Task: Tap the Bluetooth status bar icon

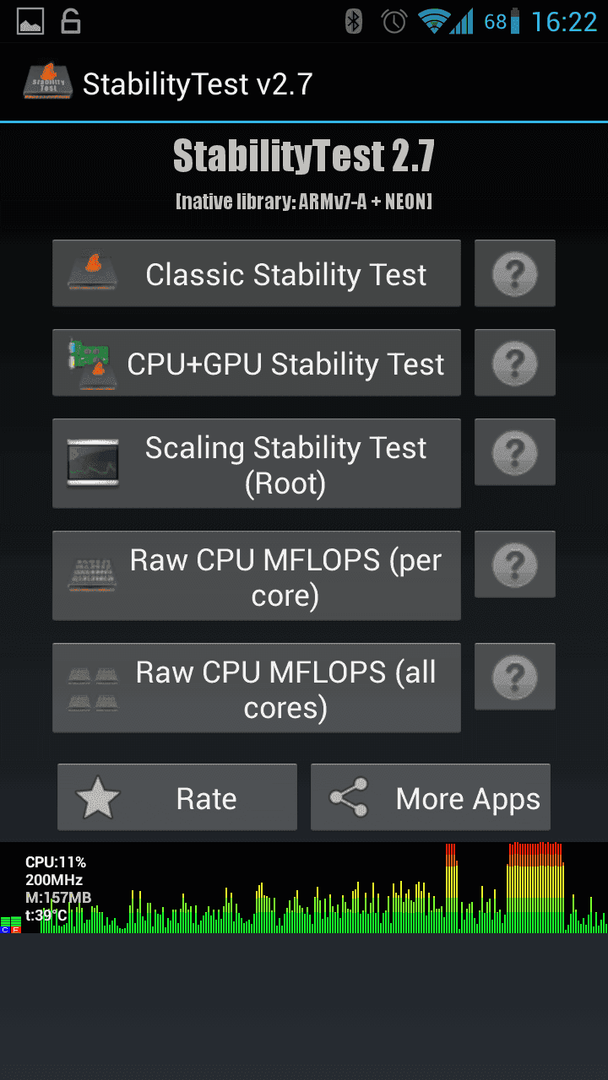Action: [353, 21]
